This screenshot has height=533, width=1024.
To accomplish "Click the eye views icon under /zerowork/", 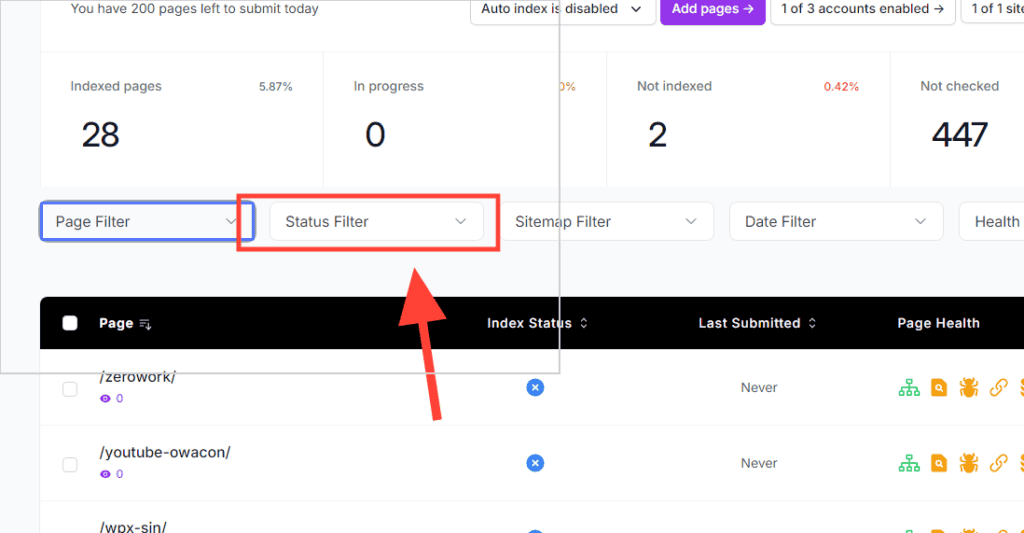I will pos(105,398).
